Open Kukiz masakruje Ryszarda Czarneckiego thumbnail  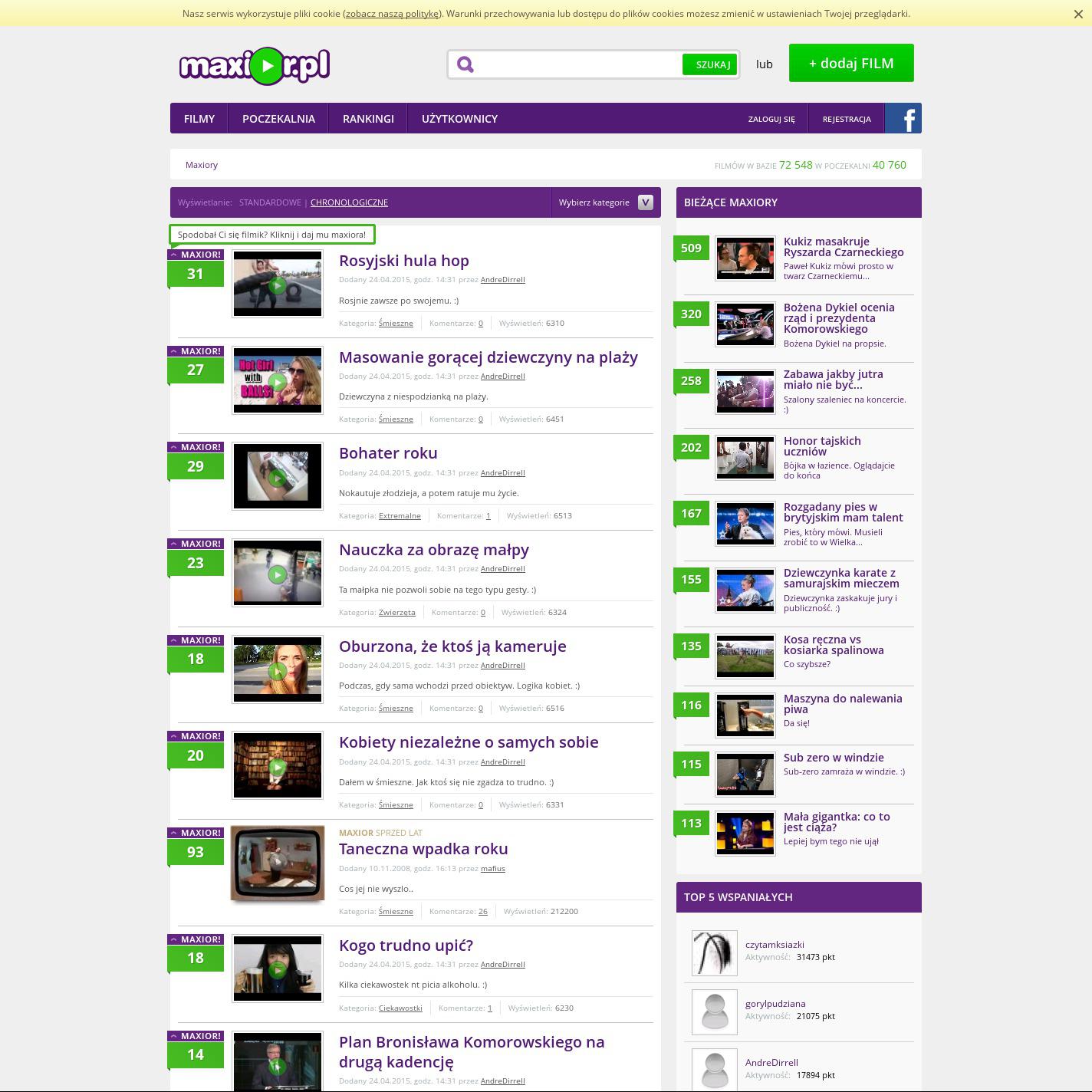click(x=745, y=258)
